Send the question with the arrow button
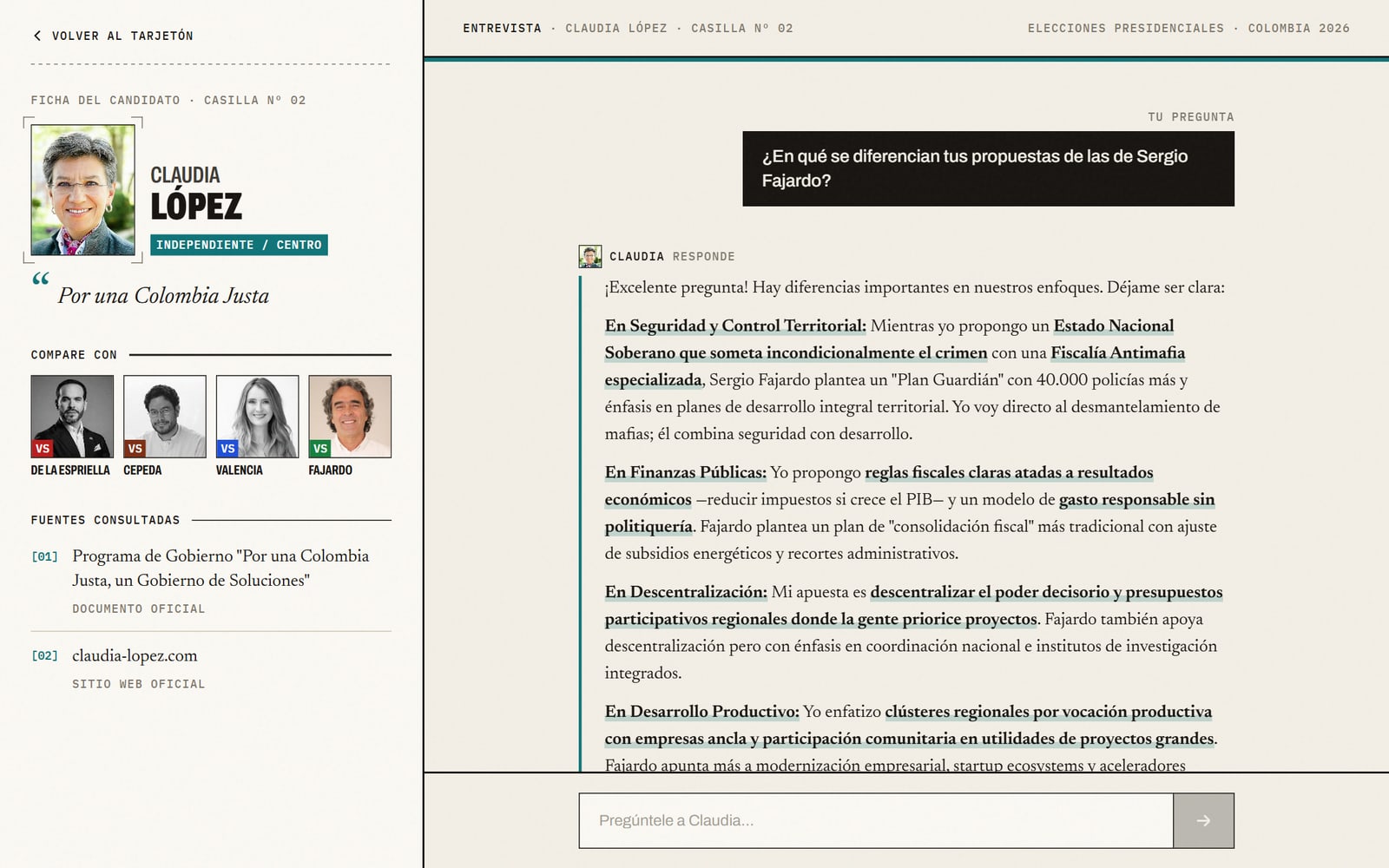Viewport: 1389px width, 868px height. pyautogui.click(x=1203, y=820)
